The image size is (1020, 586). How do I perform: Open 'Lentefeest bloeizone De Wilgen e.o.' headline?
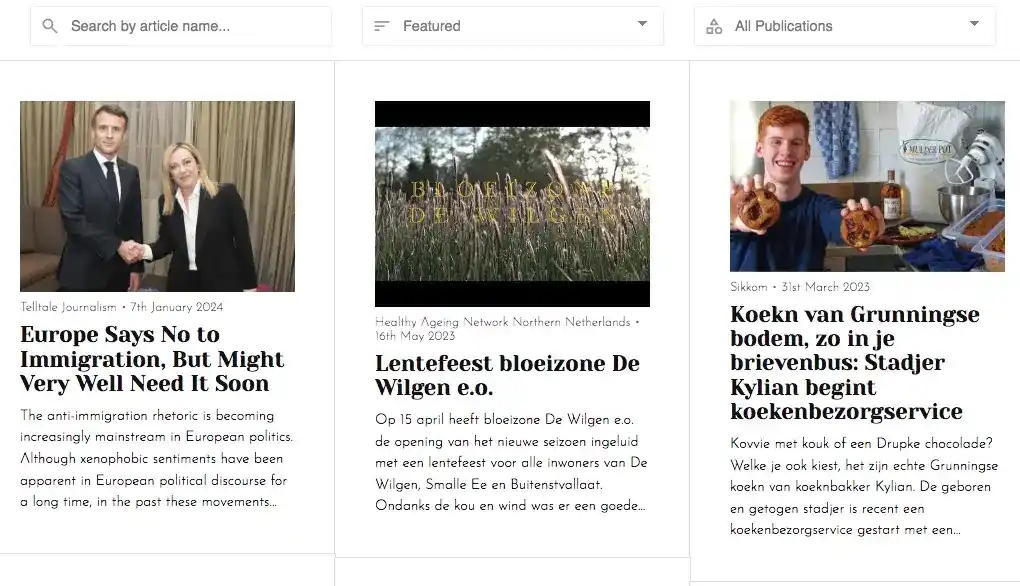(507, 375)
